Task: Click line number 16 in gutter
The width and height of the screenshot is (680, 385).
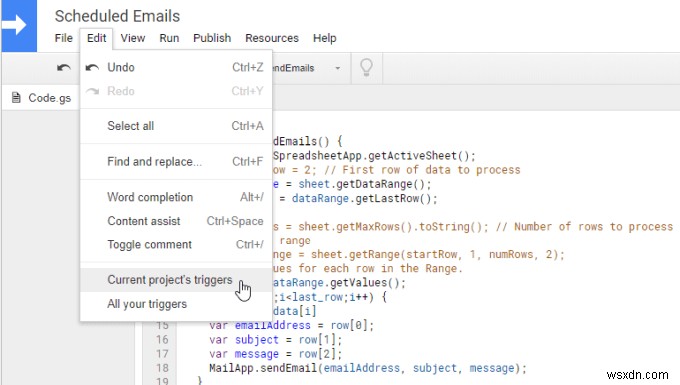Action: point(162,339)
